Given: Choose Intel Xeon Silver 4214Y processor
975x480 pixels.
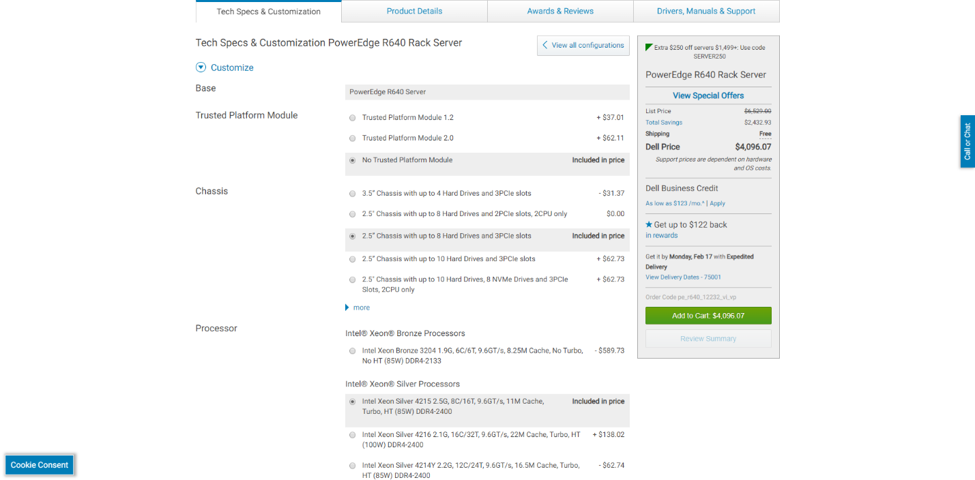Looking at the screenshot, I should tap(353, 465).
